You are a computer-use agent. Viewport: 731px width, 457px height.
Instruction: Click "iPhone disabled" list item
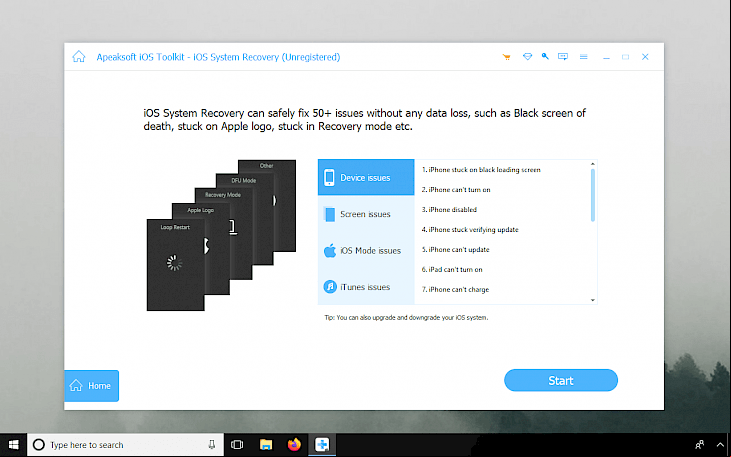tap(449, 210)
